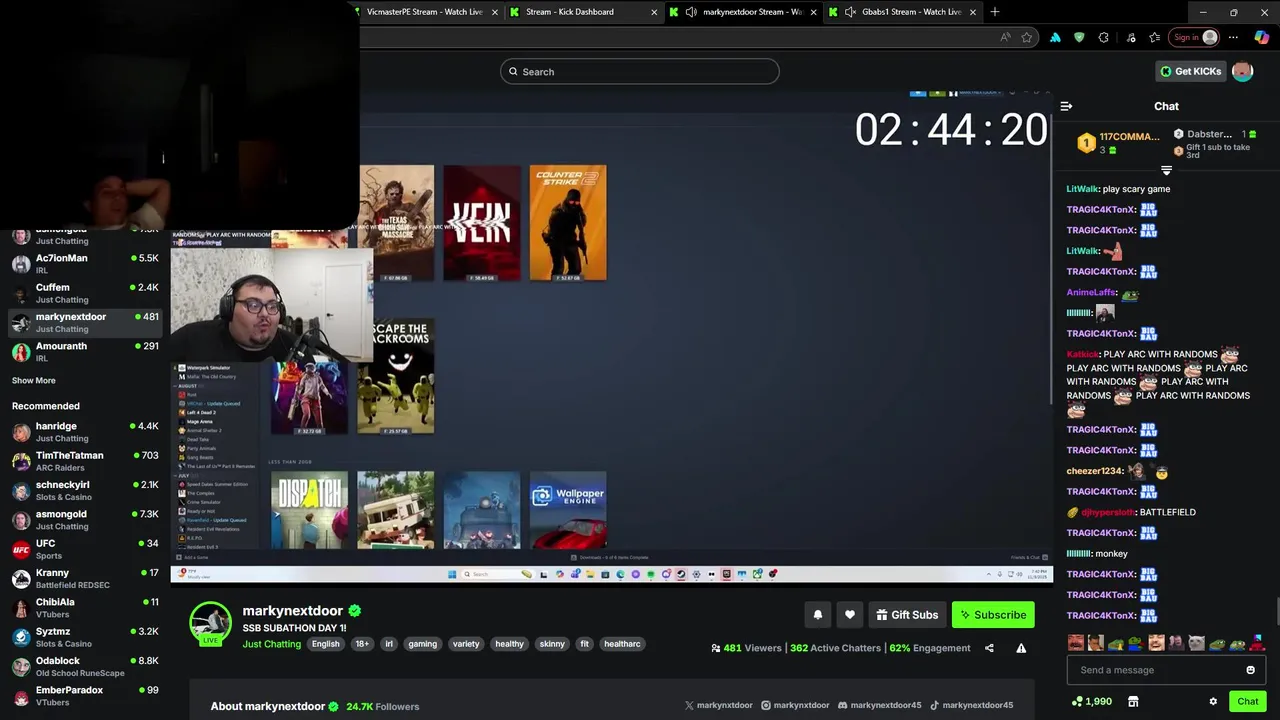Click the Wallpaper Engine cover in the stream
The height and width of the screenshot is (720, 1280).
click(x=568, y=510)
